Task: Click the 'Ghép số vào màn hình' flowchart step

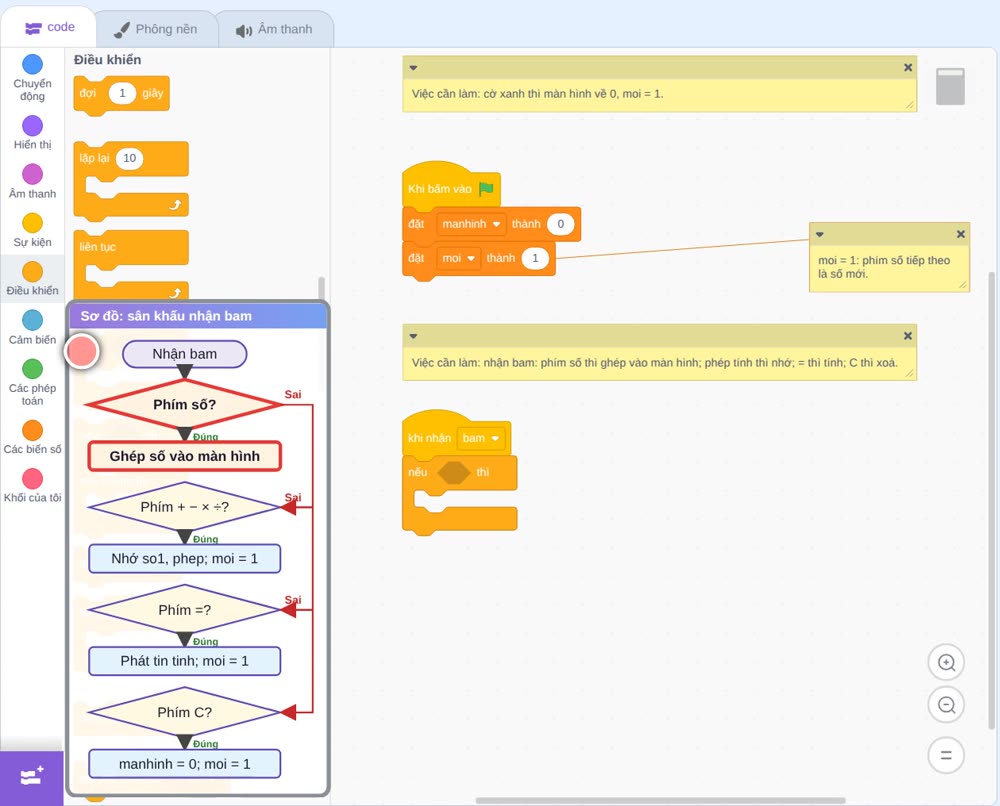Action: [184, 456]
